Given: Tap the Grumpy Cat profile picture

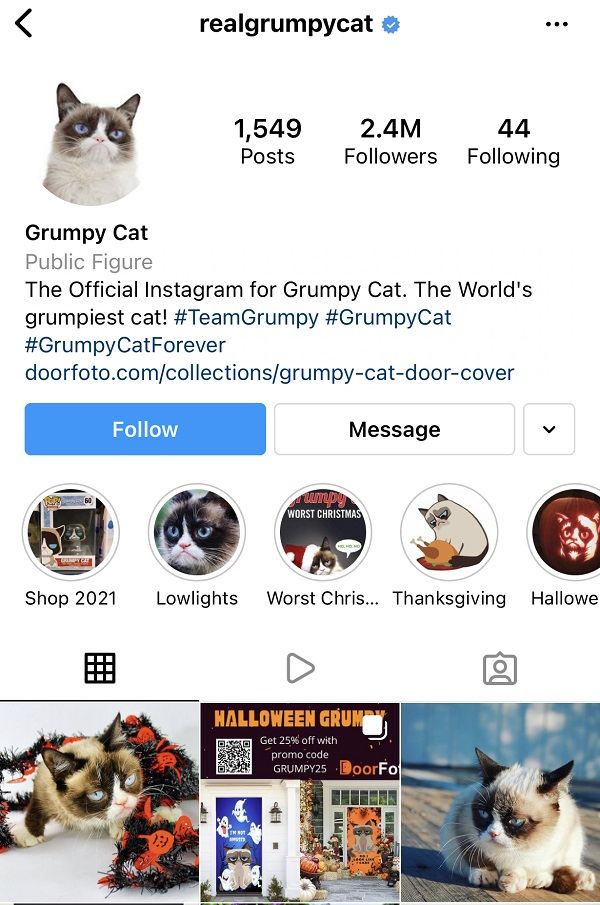Looking at the screenshot, I should tap(92, 144).
